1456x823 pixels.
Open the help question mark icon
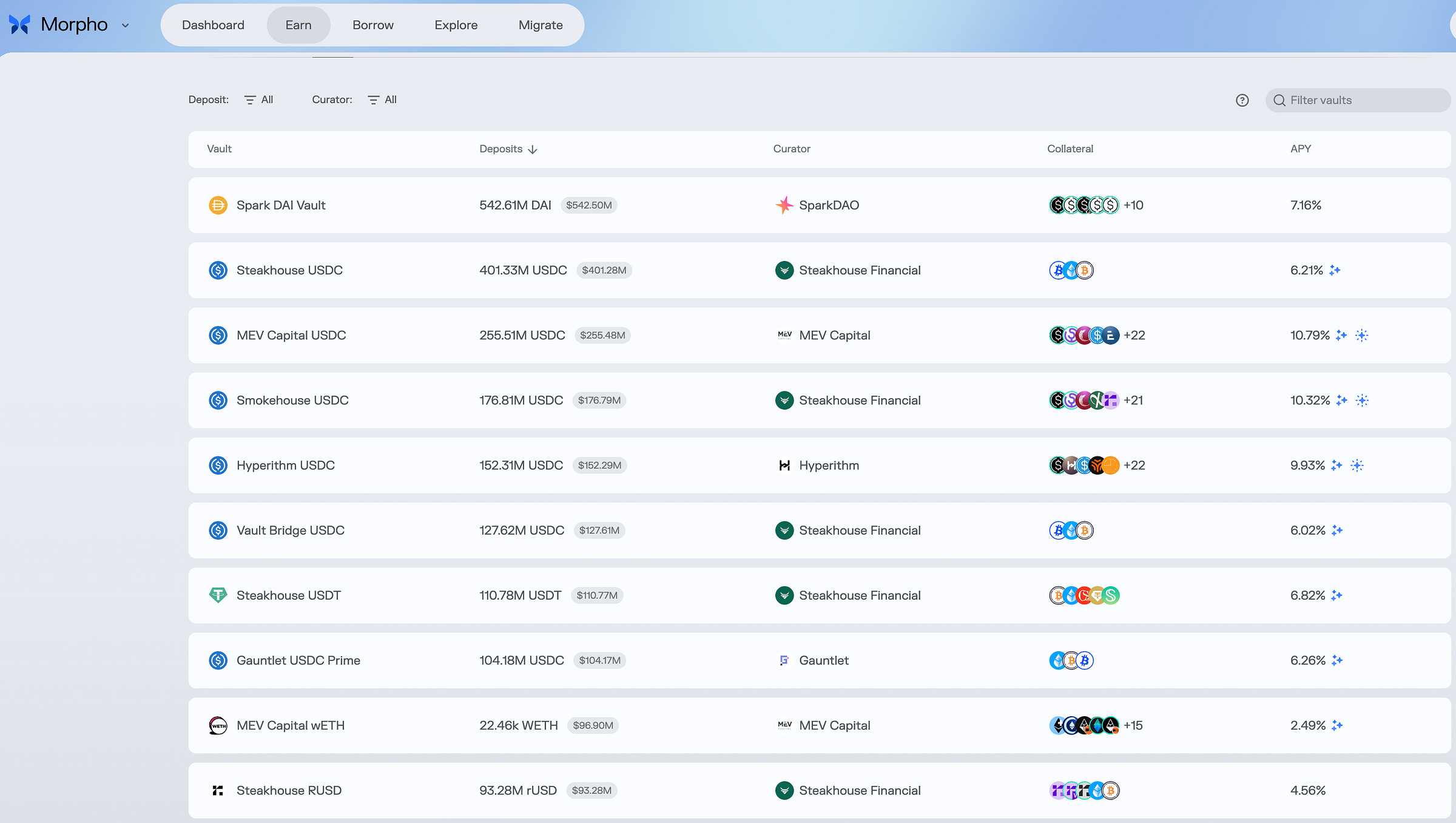1242,100
